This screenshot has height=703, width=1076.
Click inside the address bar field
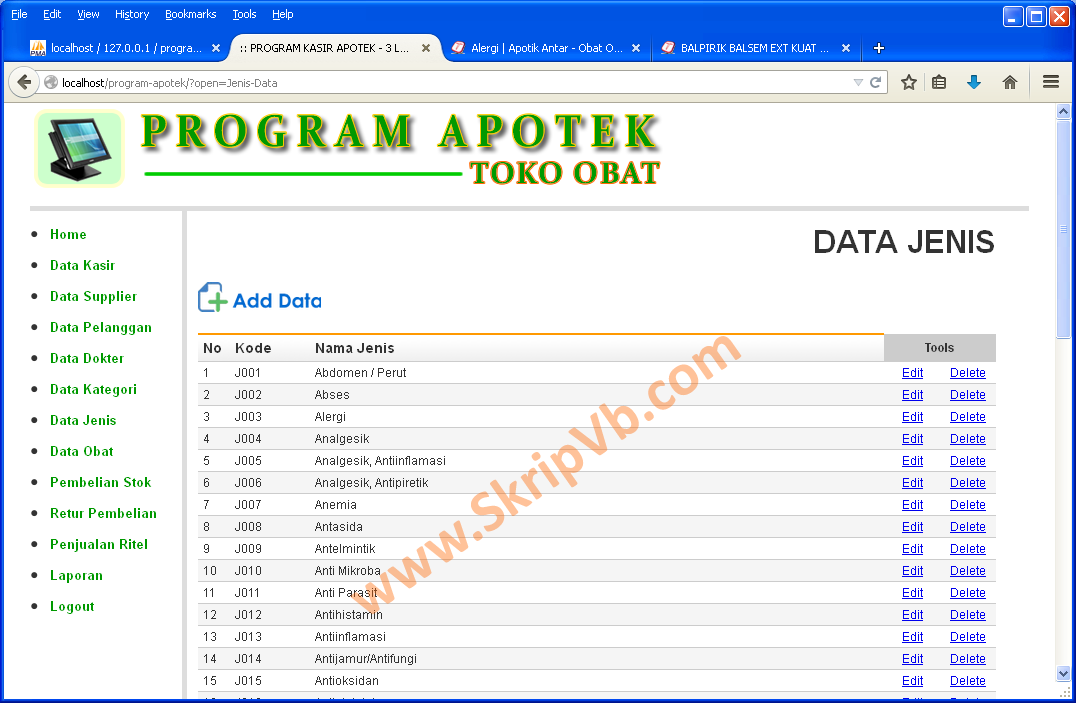tap(400, 82)
